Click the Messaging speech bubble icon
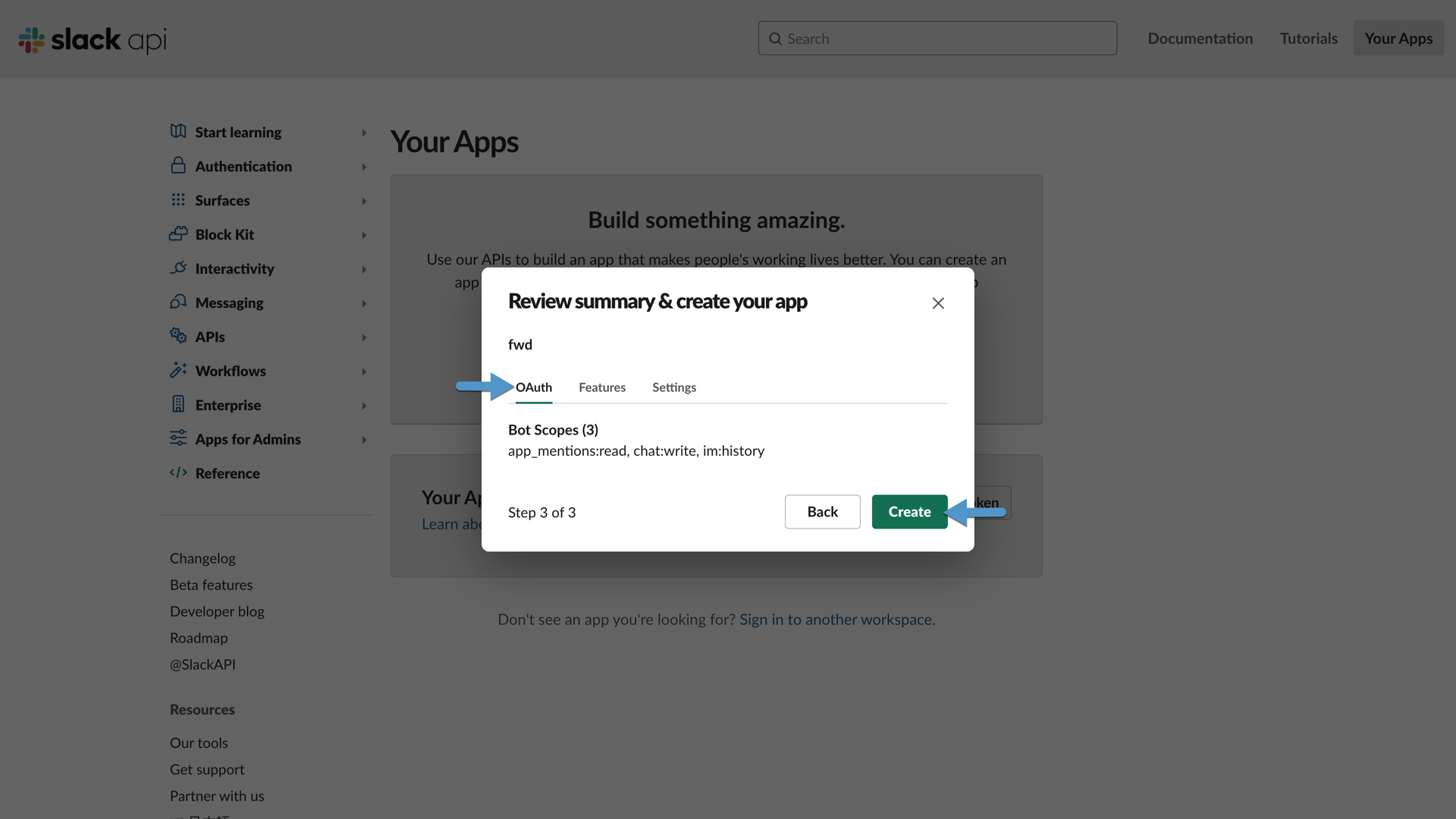The width and height of the screenshot is (1456, 819). tap(177, 303)
